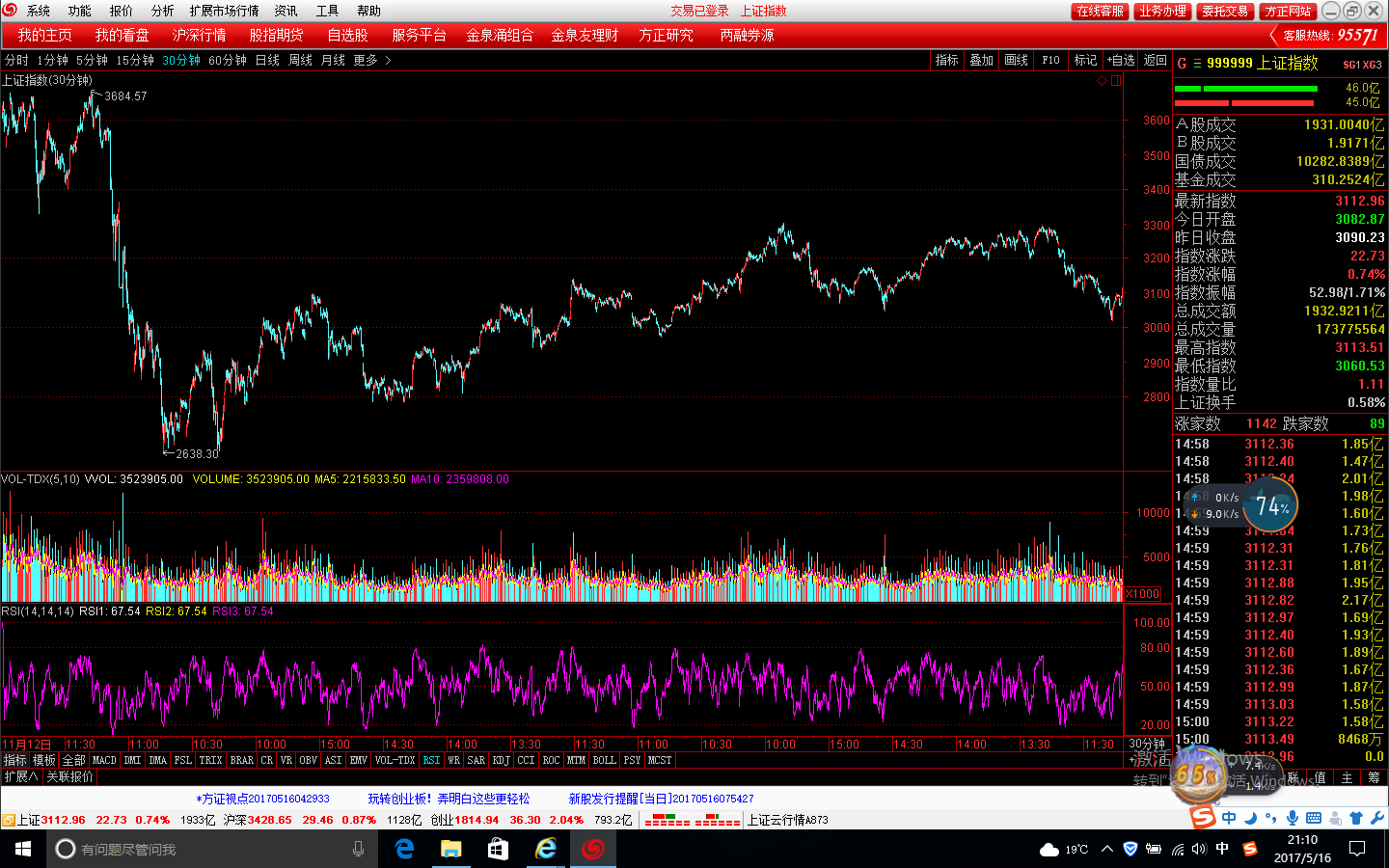Viewport: 1389px width, 868px height.
Task: Expand the 更多 periods list
Action: coord(371,60)
